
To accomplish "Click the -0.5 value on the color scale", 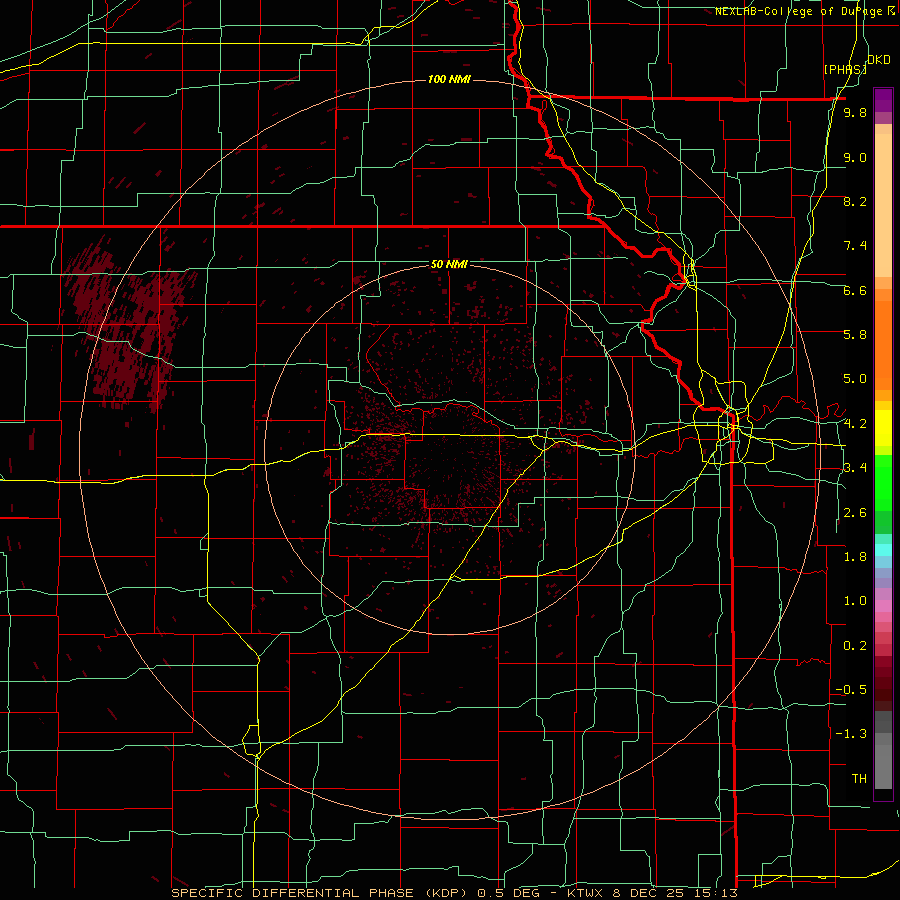I will coord(851,690).
